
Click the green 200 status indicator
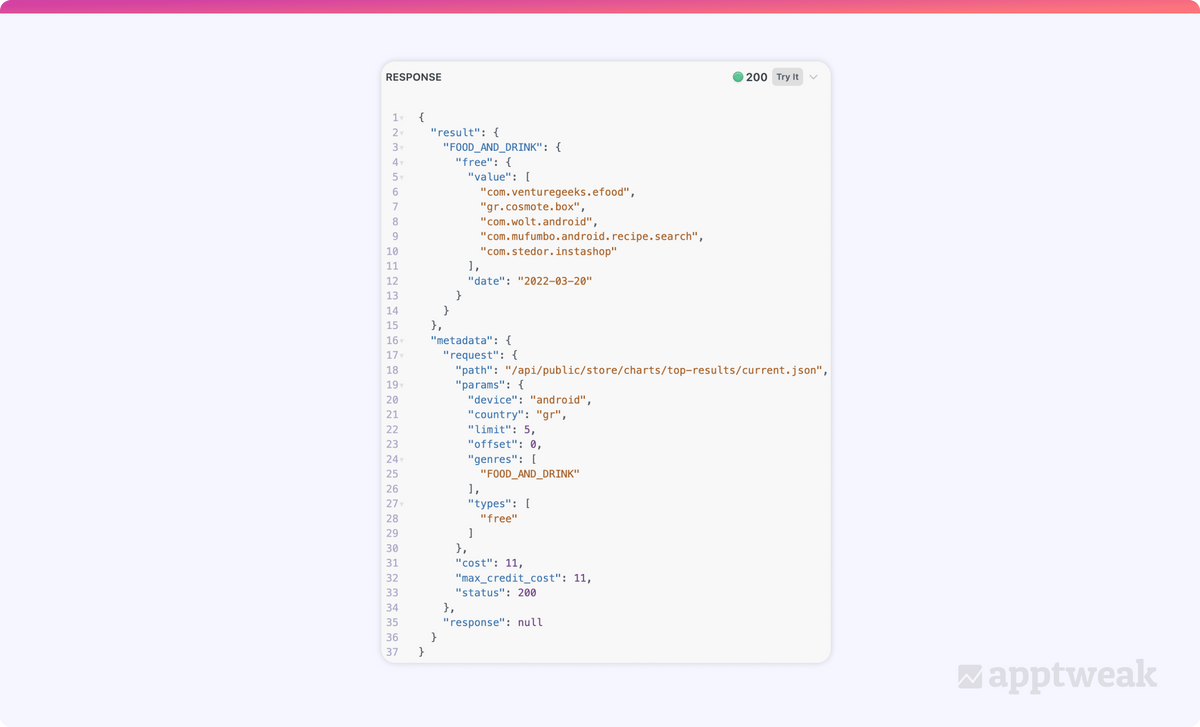click(x=750, y=77)
